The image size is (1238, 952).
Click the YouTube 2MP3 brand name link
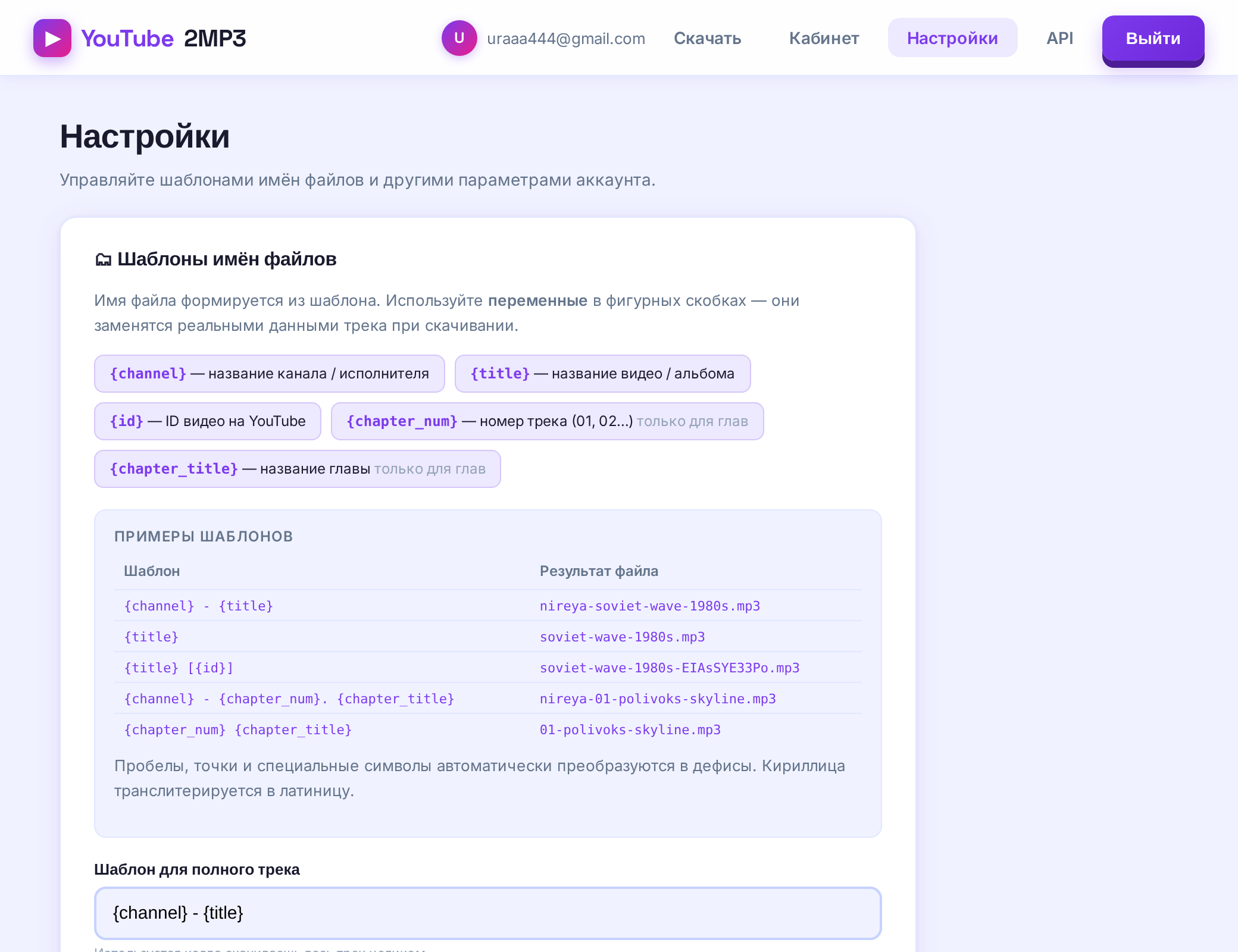(163, 39)
